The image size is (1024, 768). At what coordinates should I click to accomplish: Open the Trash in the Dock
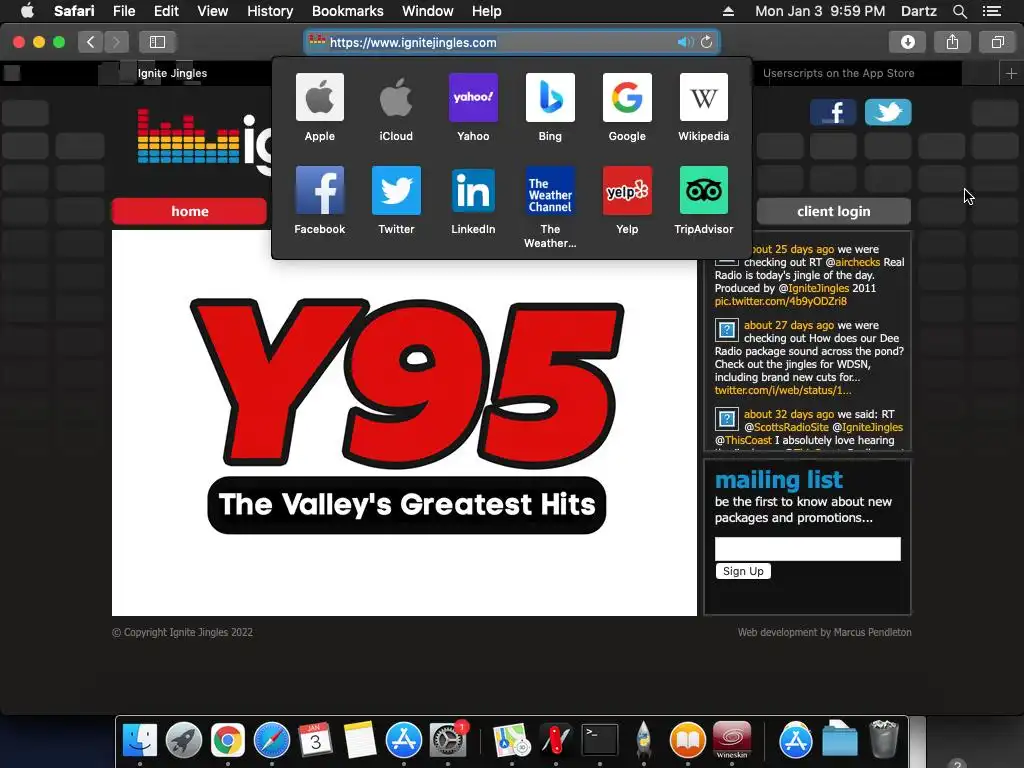click(x=884, y=739)
